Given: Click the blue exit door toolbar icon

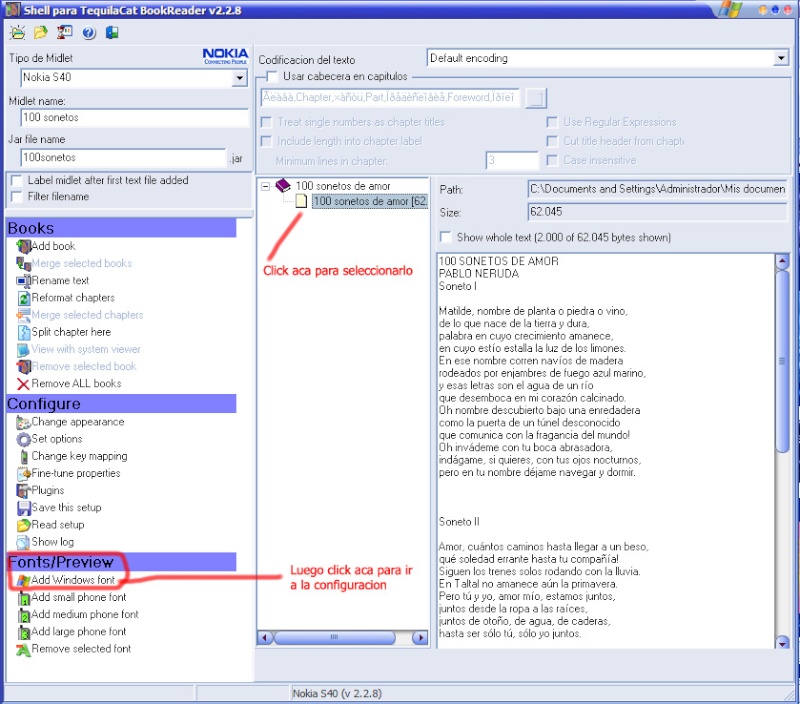Looking at the screenshot, I should pos(112,33).
